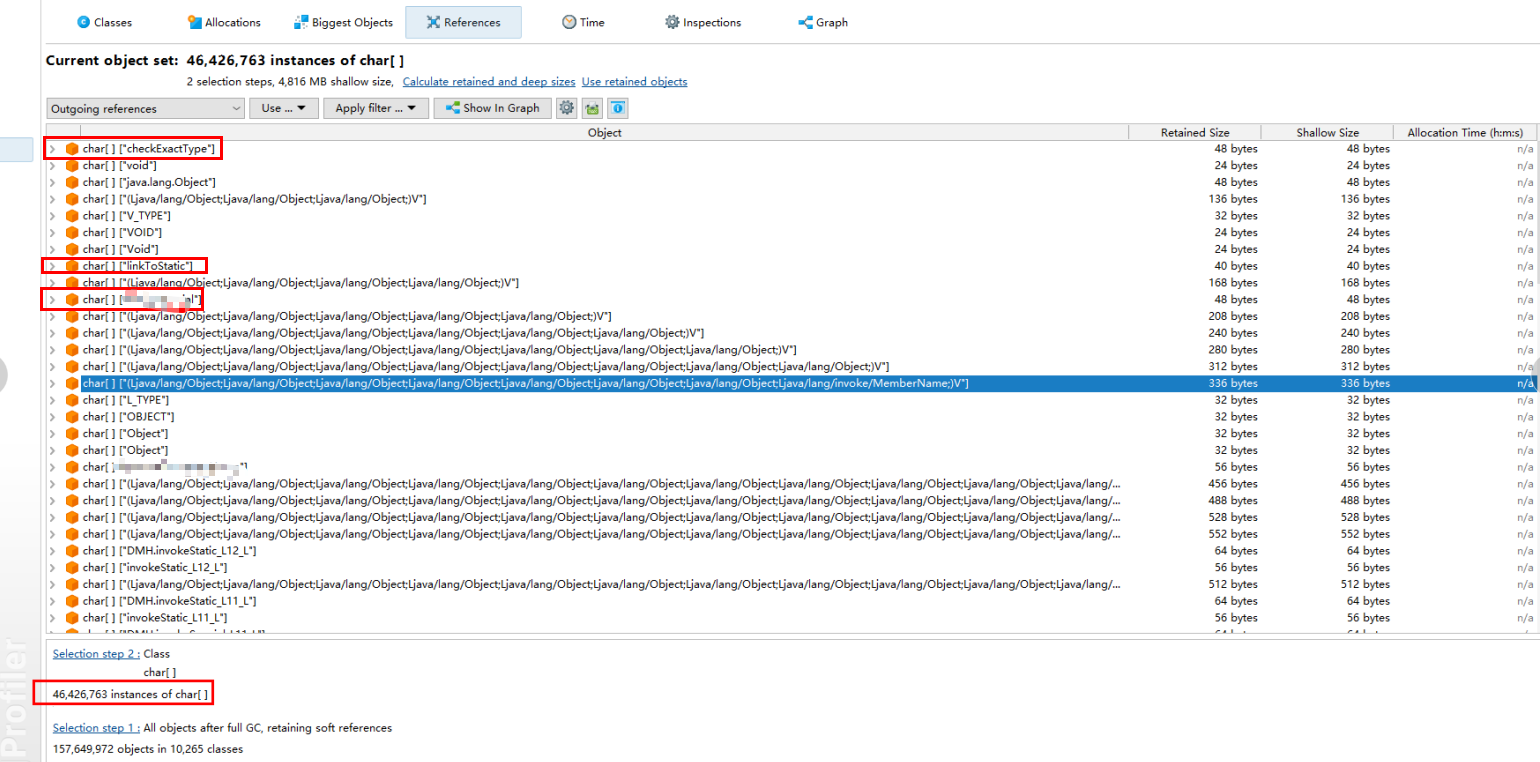Click the cube icon of the 208 bytes row

pyautogui.click(x=72, y=316)
